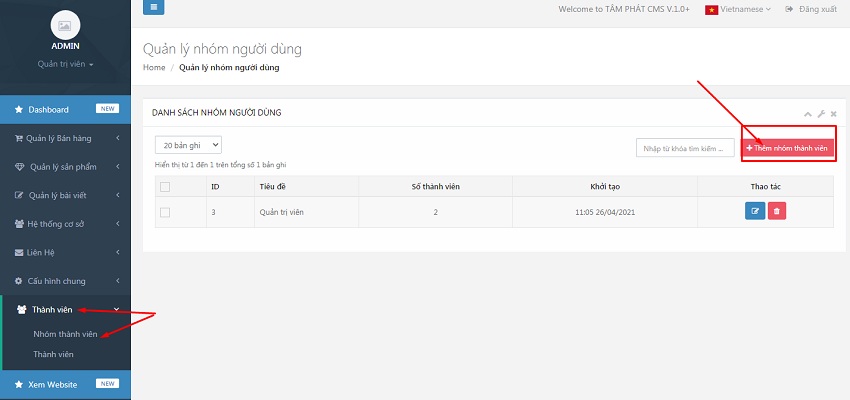Tick the select-all checkbox in table header

pos(165,186)
